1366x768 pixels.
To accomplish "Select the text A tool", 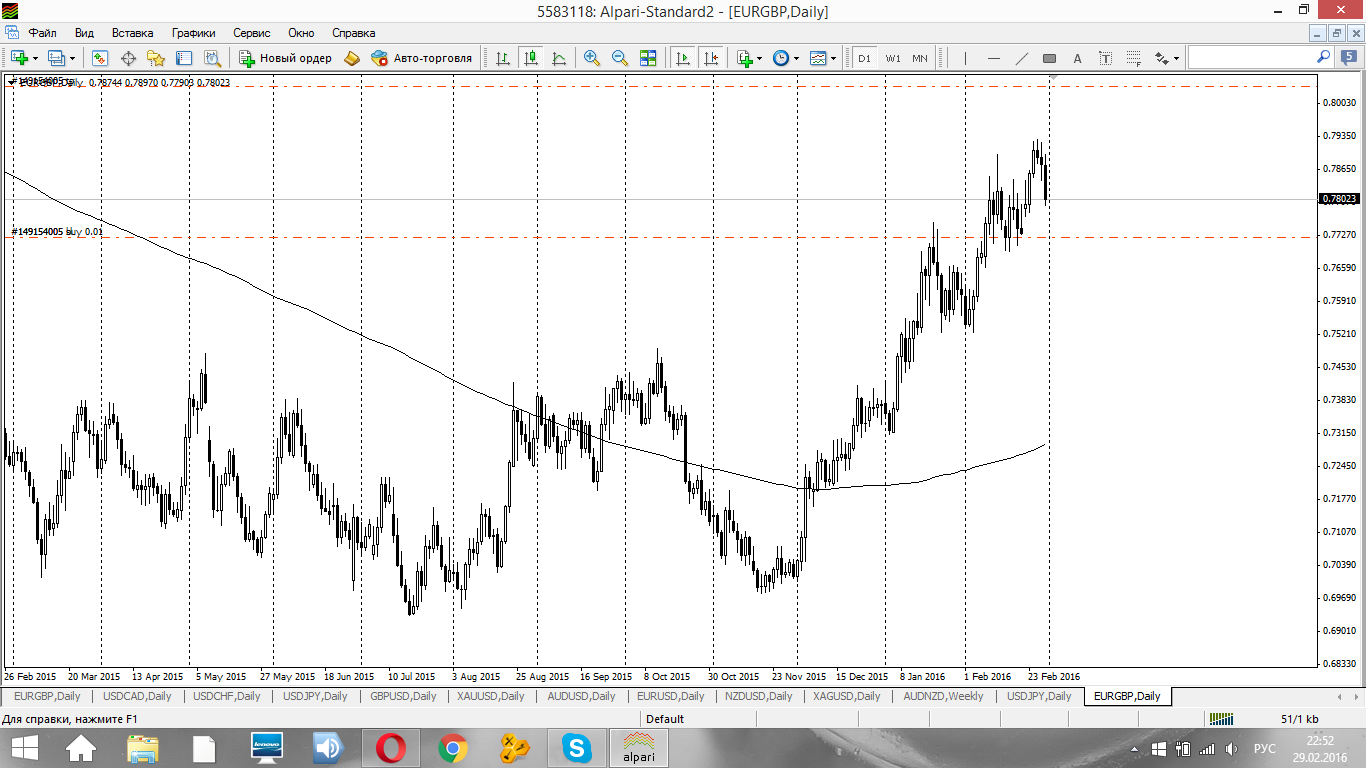I will click(x=1077, y=58).
